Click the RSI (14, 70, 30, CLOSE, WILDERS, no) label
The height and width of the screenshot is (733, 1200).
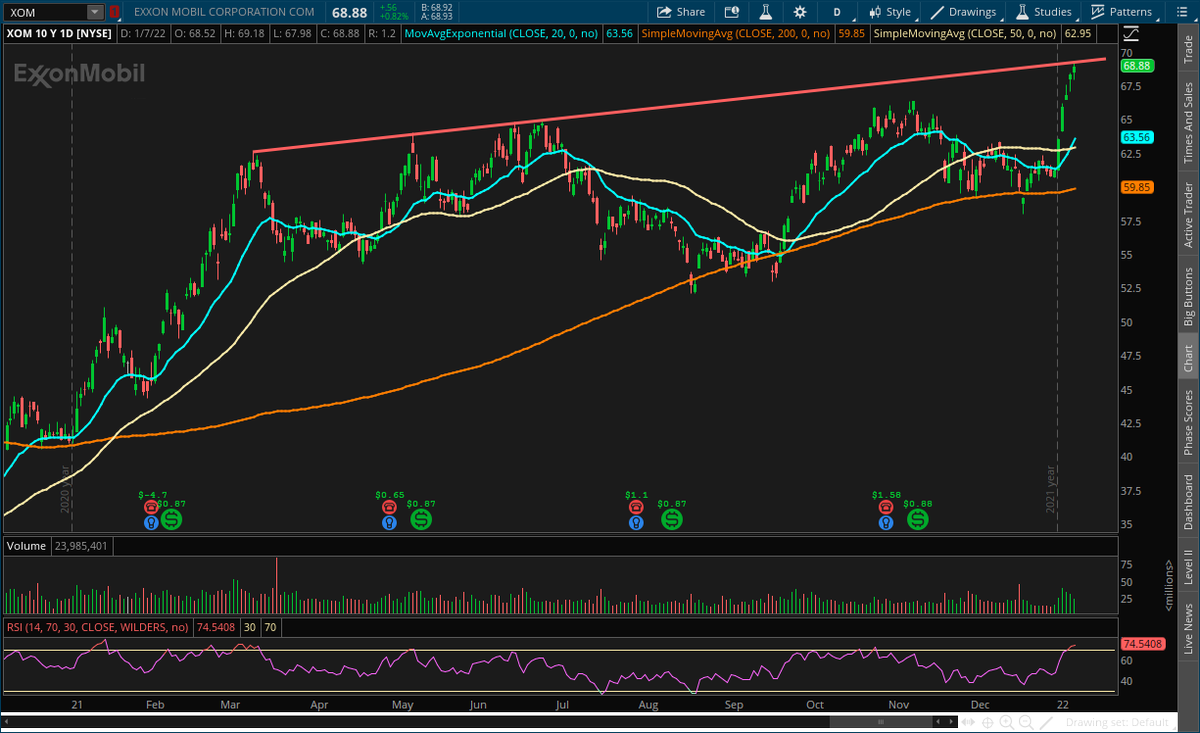tap(97, 627)
